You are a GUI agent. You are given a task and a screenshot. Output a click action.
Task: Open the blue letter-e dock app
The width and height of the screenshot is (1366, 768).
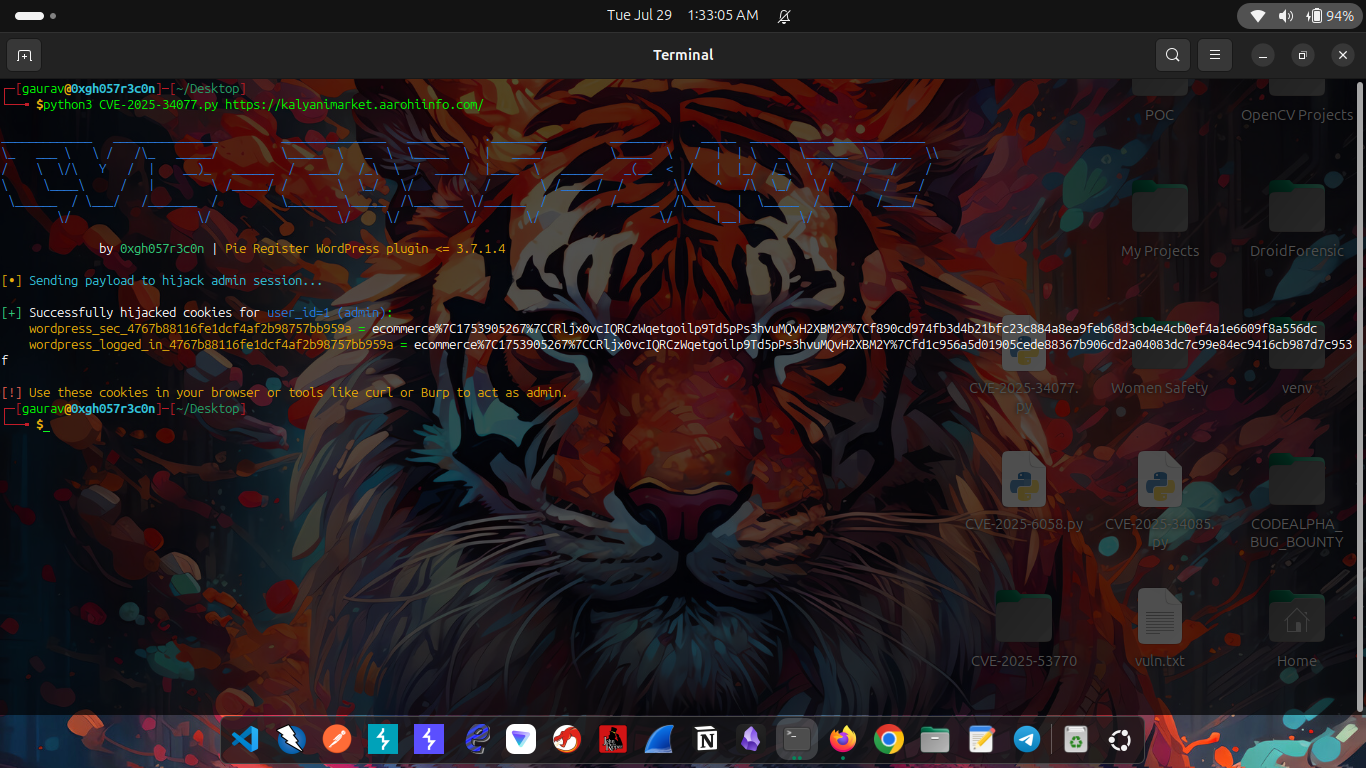[x=477, y=739]
